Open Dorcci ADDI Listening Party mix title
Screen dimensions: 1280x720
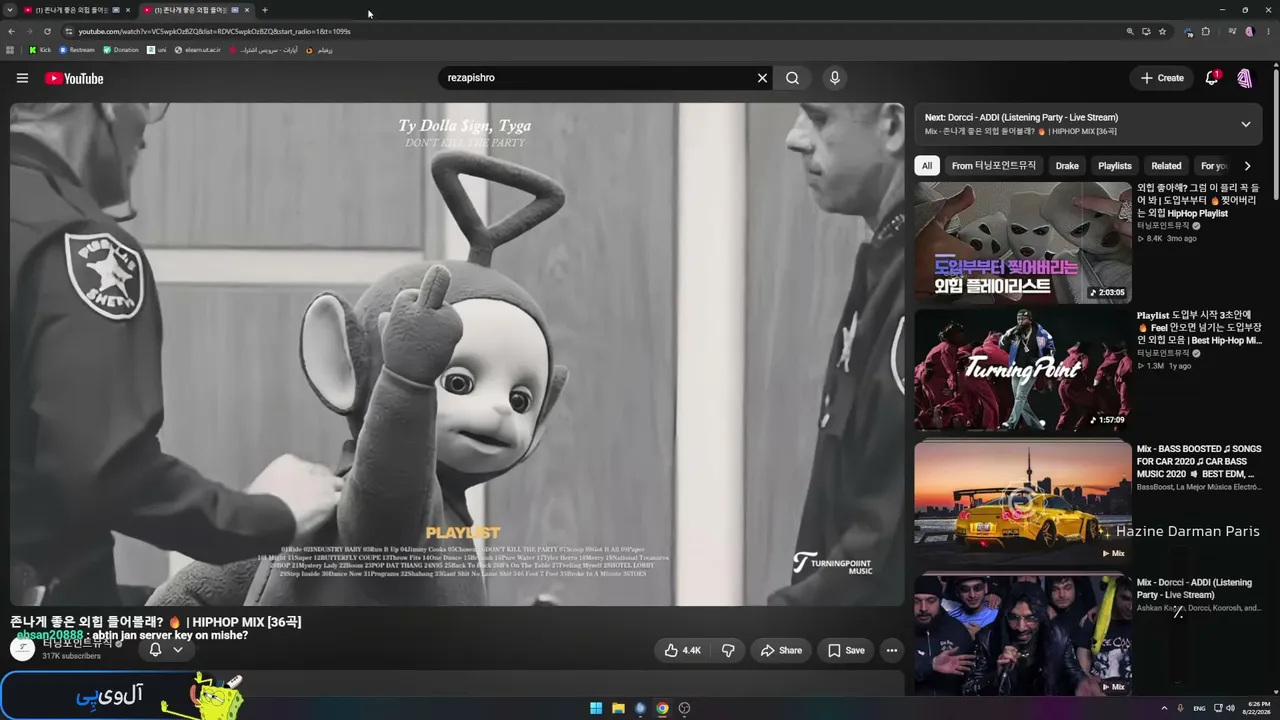tap(1194, 589)
